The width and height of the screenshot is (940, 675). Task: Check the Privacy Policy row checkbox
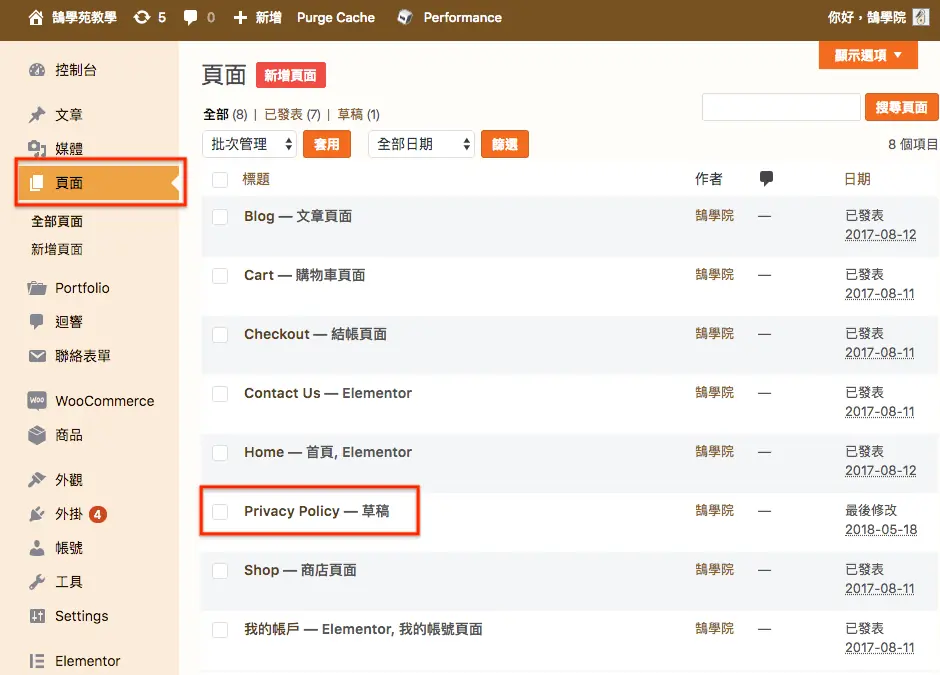(220, 511)
